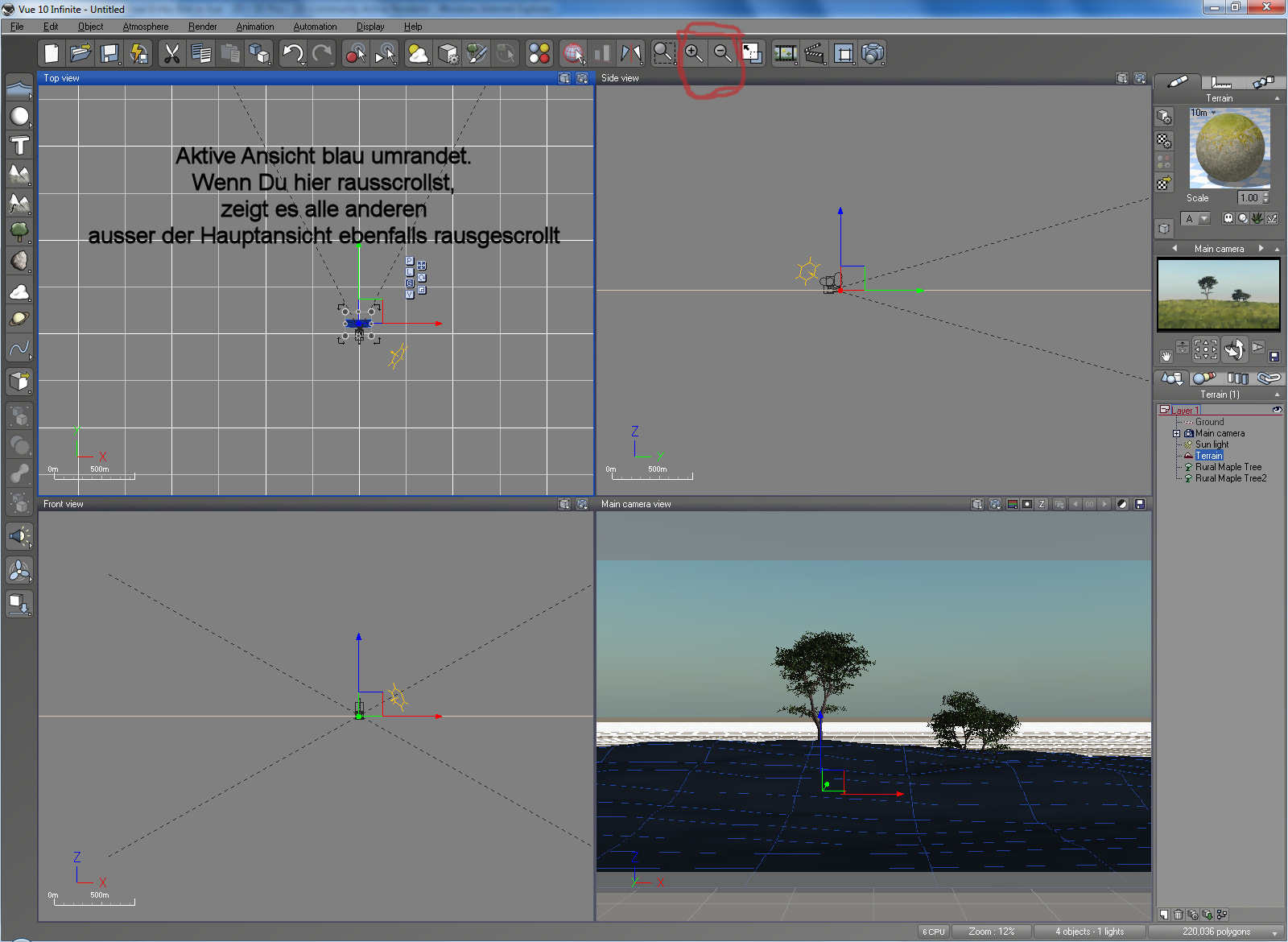
Task: Open the Atmosphere menu
Action: [x=146, y=27]
